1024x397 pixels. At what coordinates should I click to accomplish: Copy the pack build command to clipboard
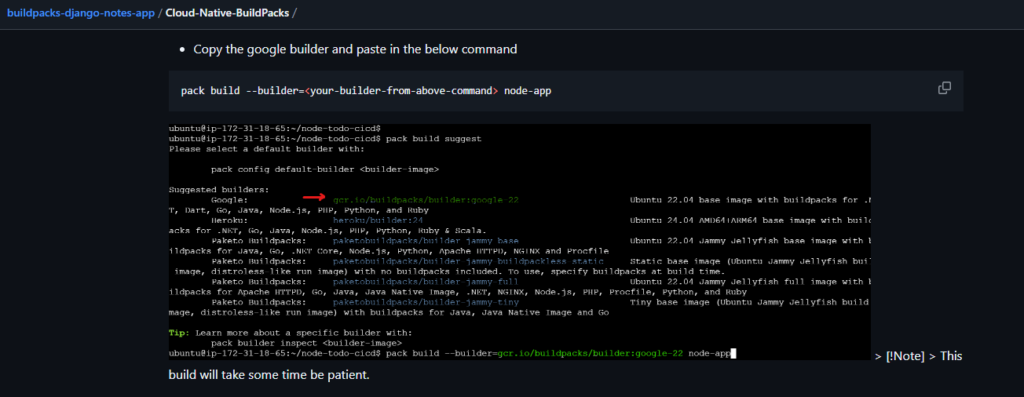coord(944,87)
